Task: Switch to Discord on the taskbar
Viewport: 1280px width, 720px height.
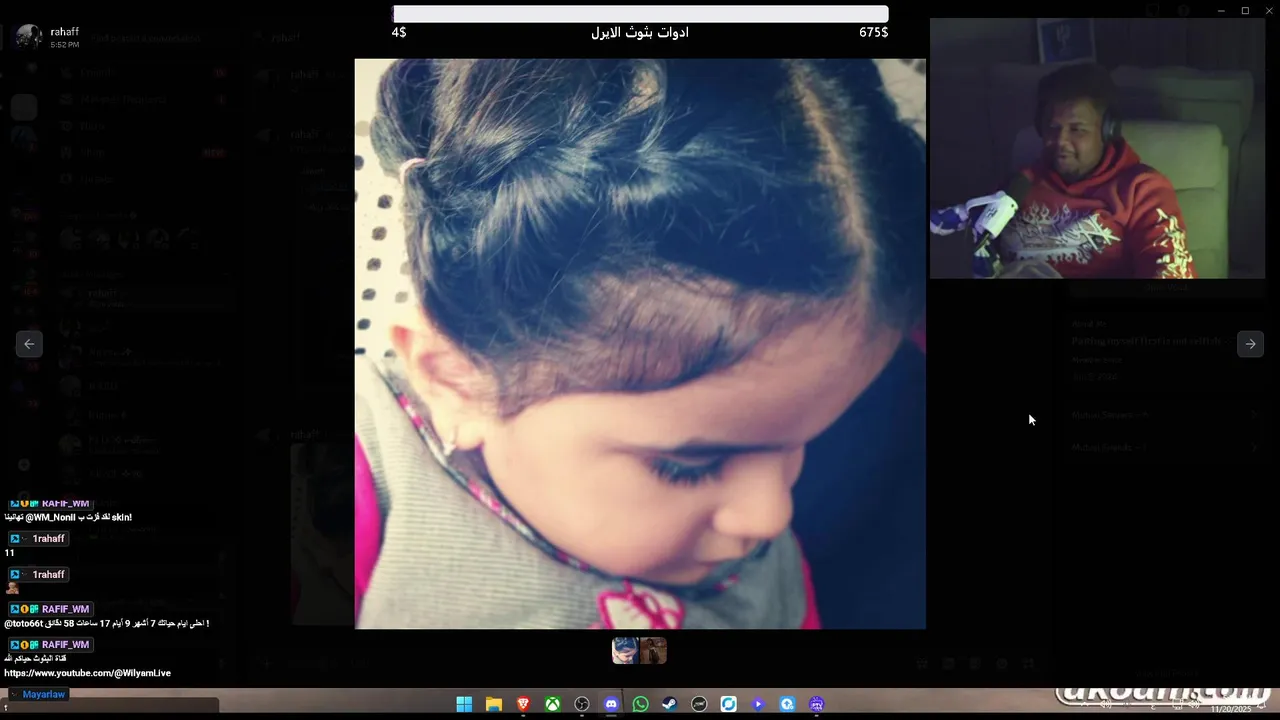Action: (x=611, y=704)
